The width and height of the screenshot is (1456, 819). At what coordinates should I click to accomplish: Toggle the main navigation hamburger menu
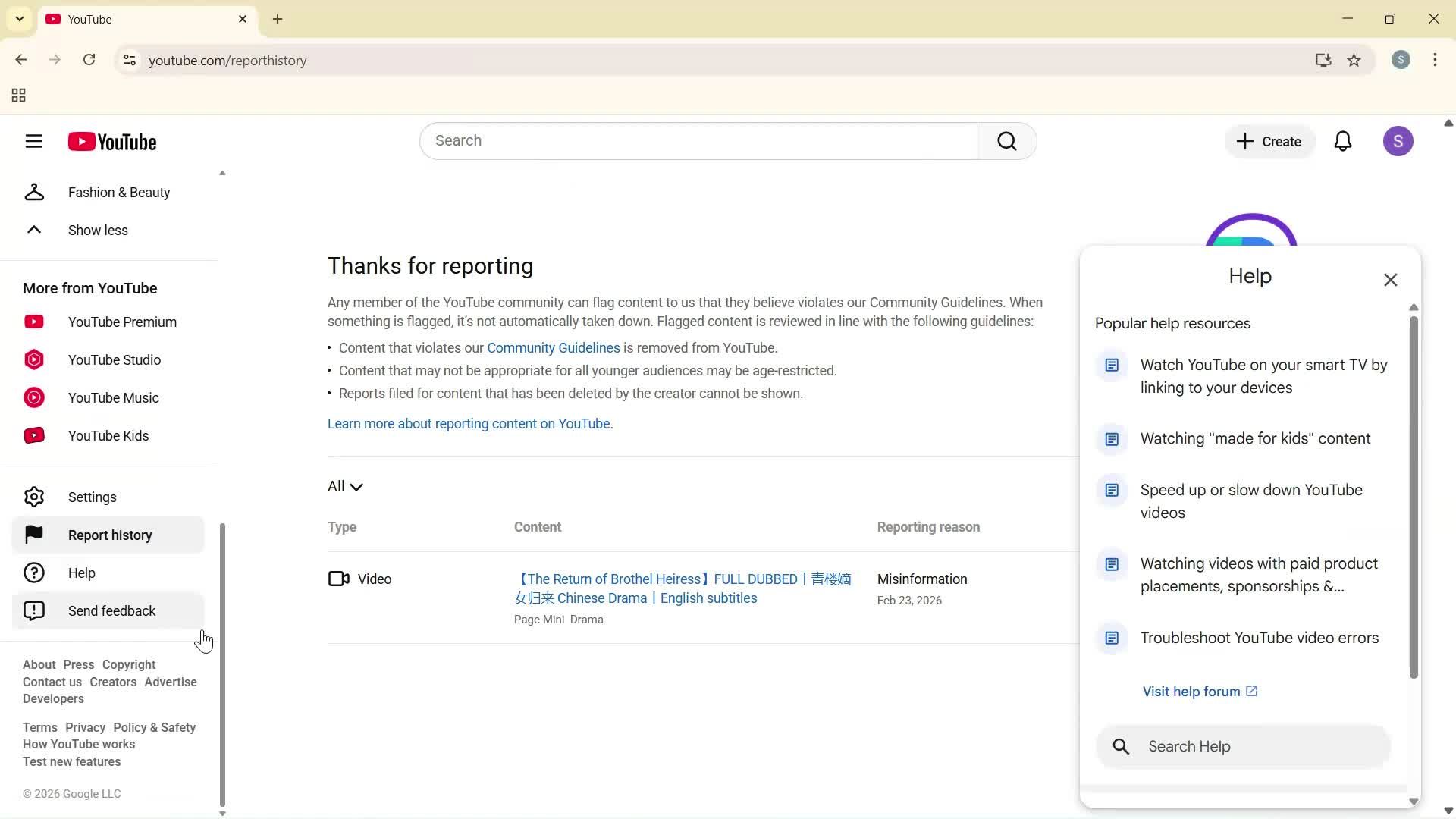(x=34, y=141)
